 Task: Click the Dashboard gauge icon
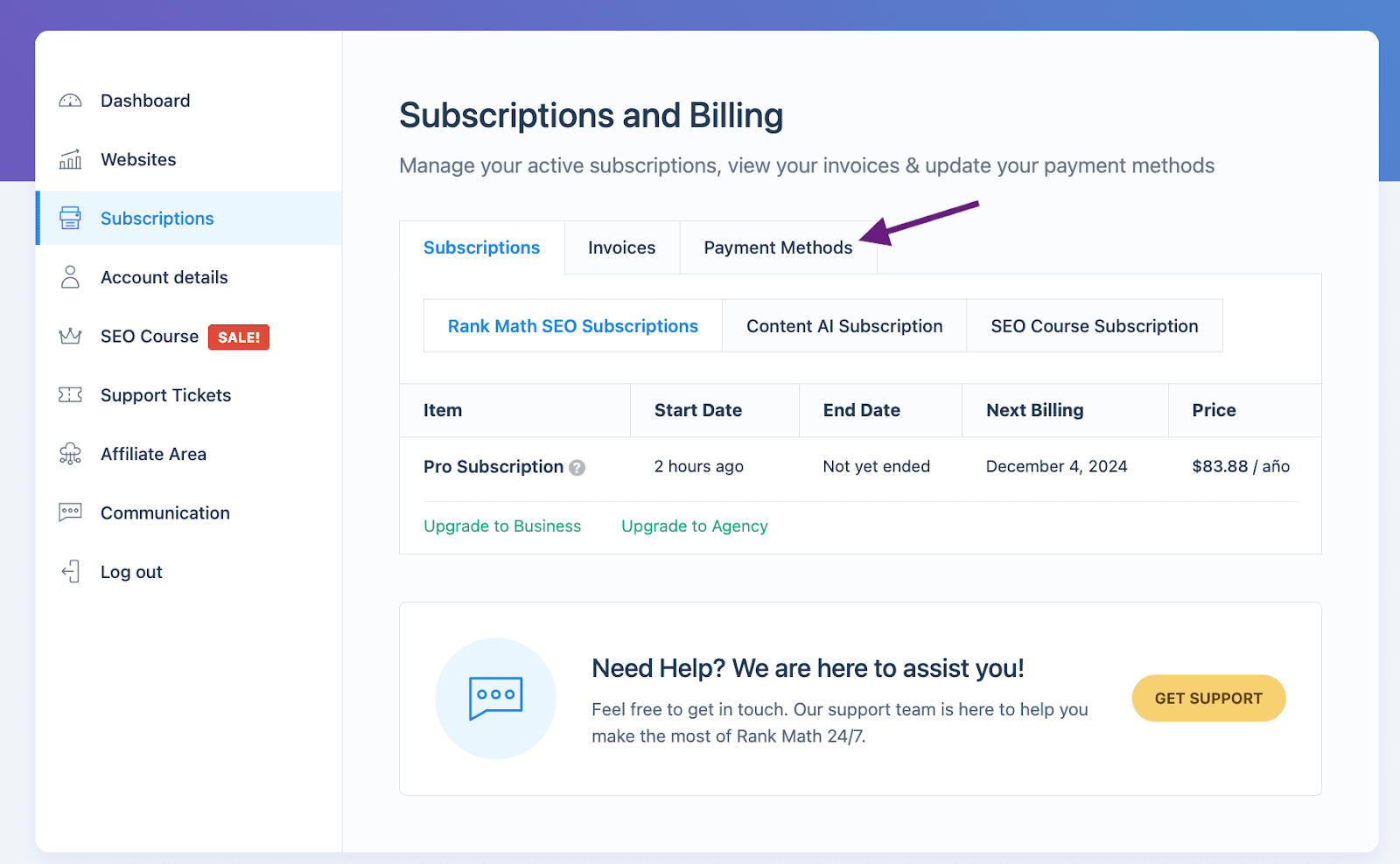pyautogui.click(x=70, y=101)
